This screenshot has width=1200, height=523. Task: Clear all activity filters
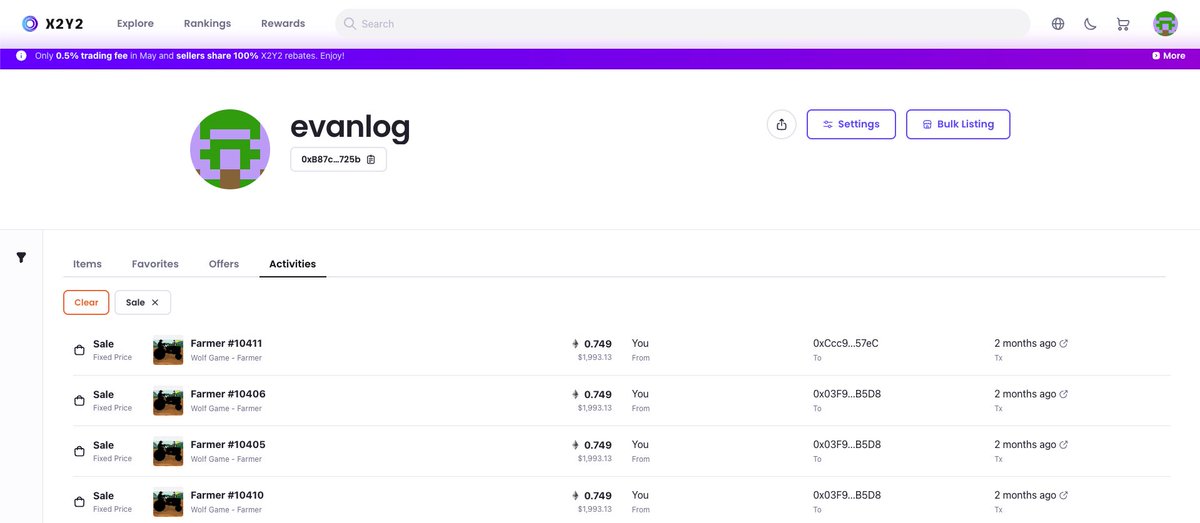tap(86, 302)
